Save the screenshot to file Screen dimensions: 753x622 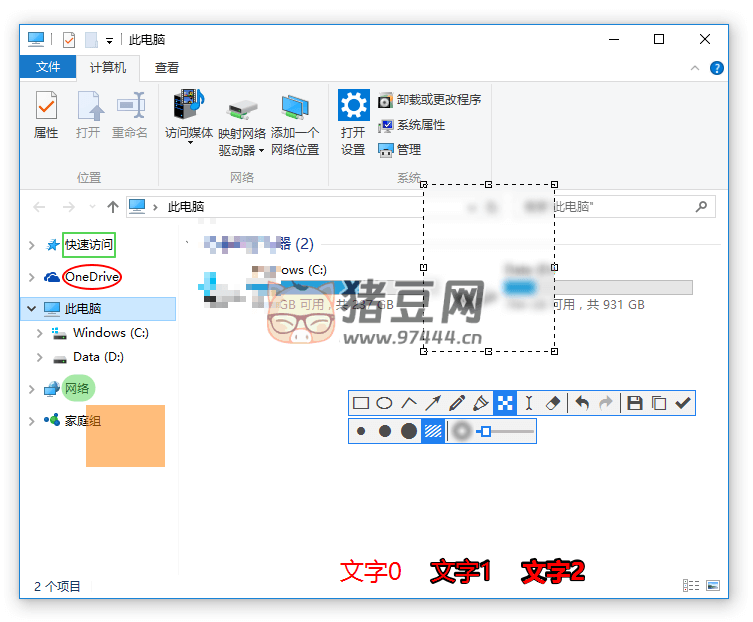(635, 403)
